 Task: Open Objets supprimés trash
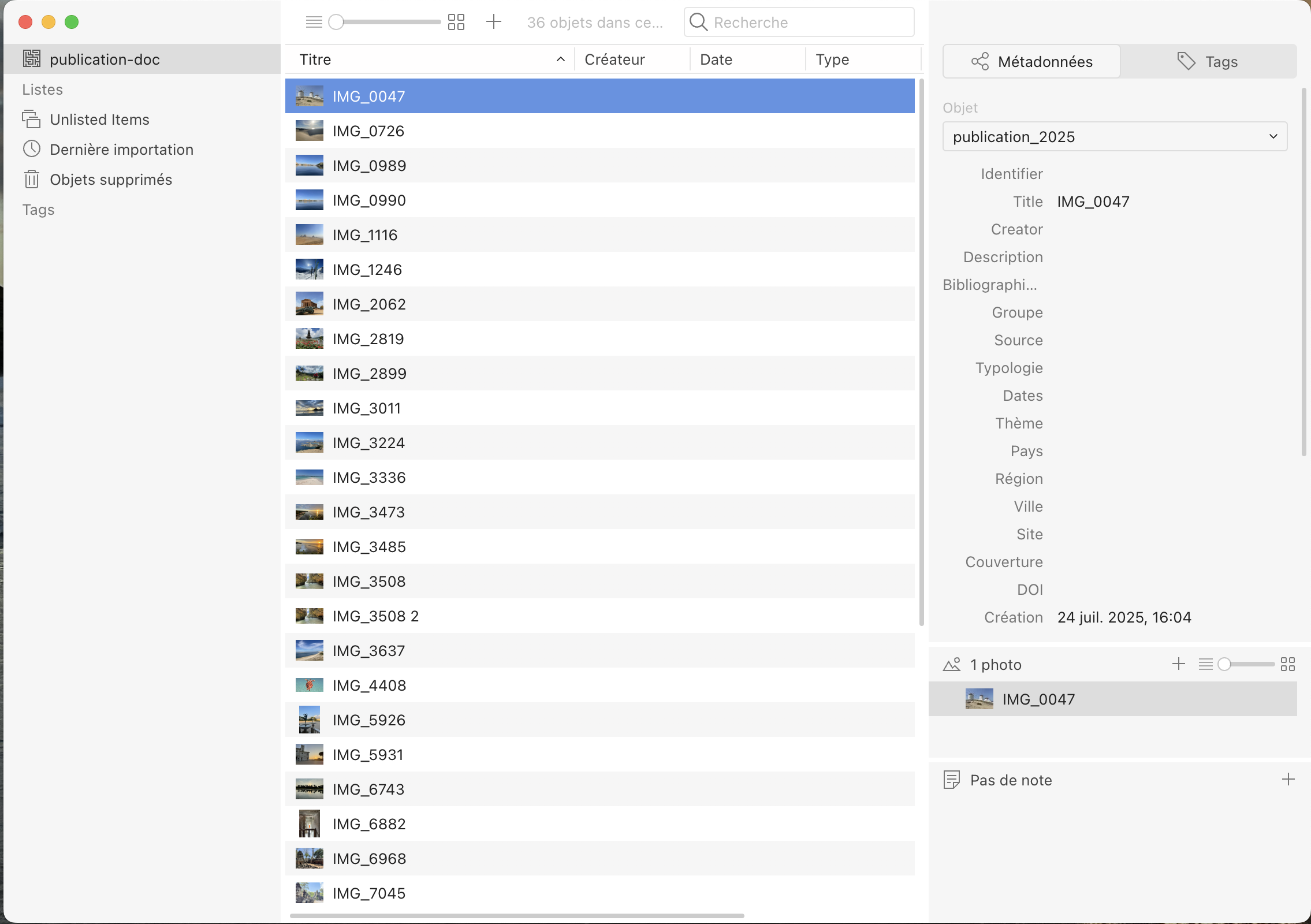coord(111,180)
